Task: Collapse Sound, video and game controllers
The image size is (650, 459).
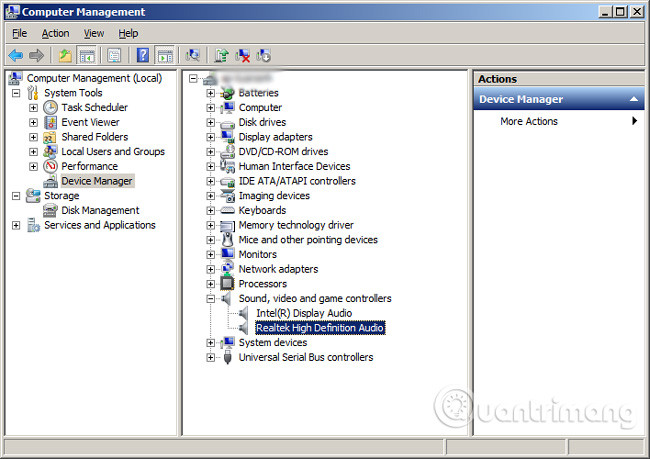Action: pyautogui.click(x=211, y=298)
